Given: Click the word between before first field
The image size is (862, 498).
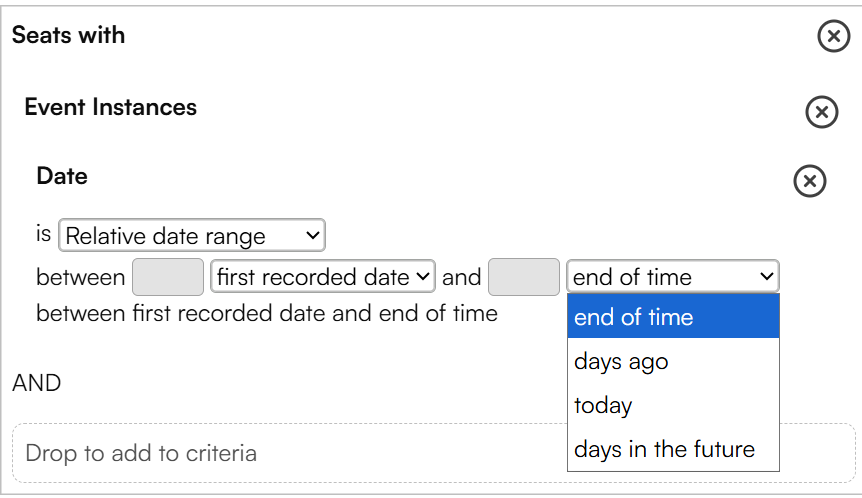Looking at the screenshot, I should [x=81, y=277].
